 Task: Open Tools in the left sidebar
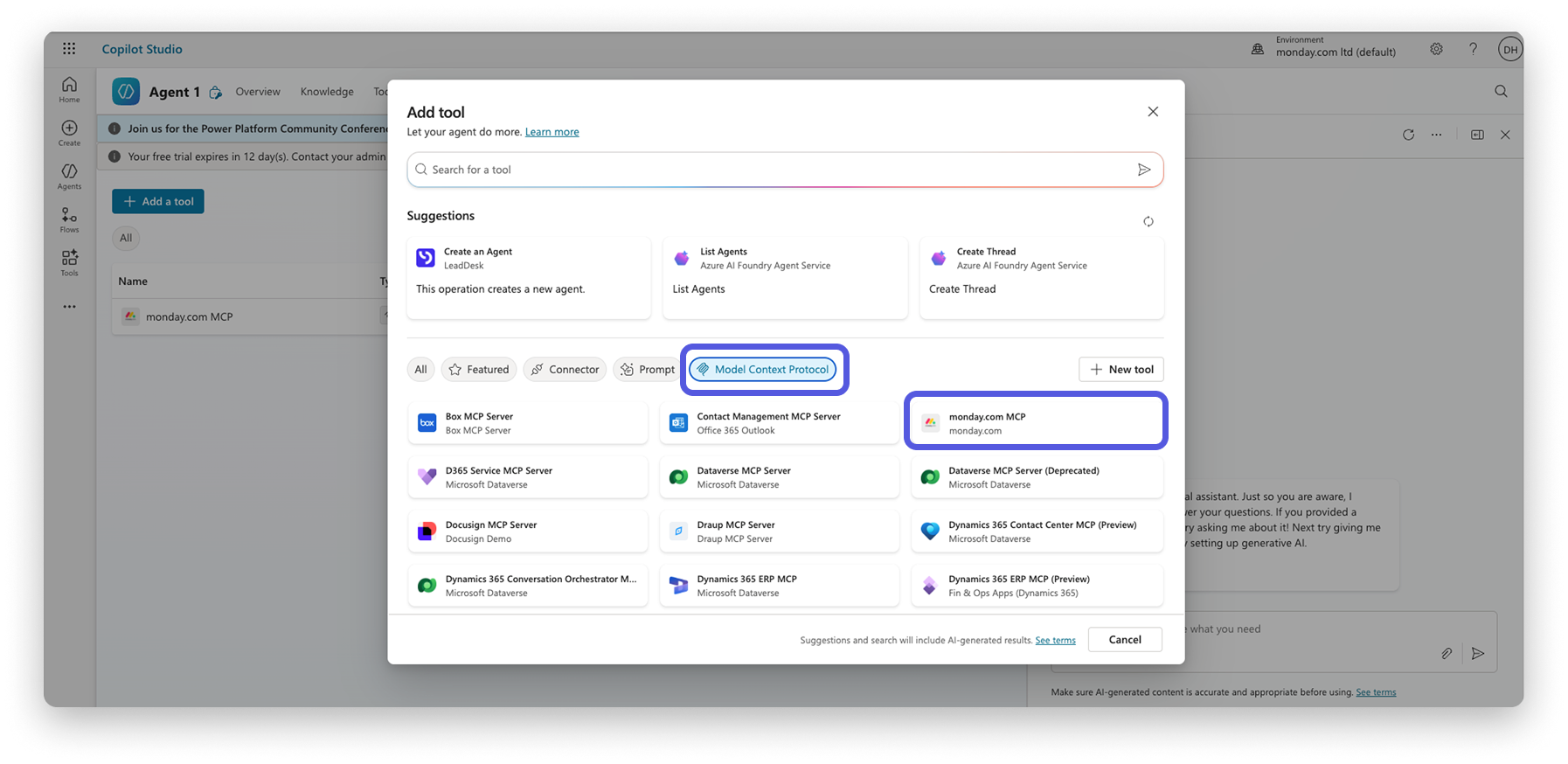point(69,262)
